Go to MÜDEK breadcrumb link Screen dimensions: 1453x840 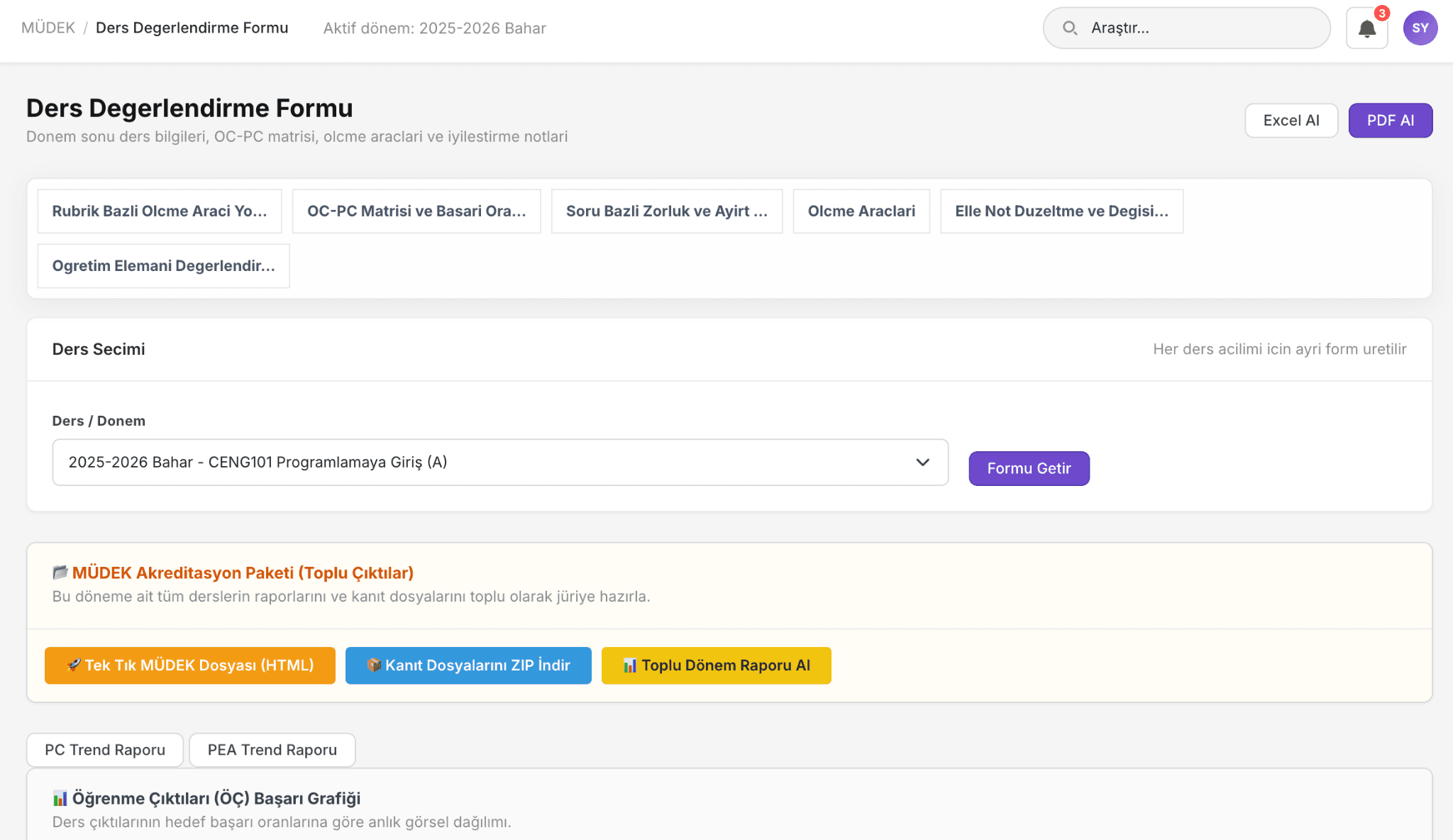[x=48, y=28]
